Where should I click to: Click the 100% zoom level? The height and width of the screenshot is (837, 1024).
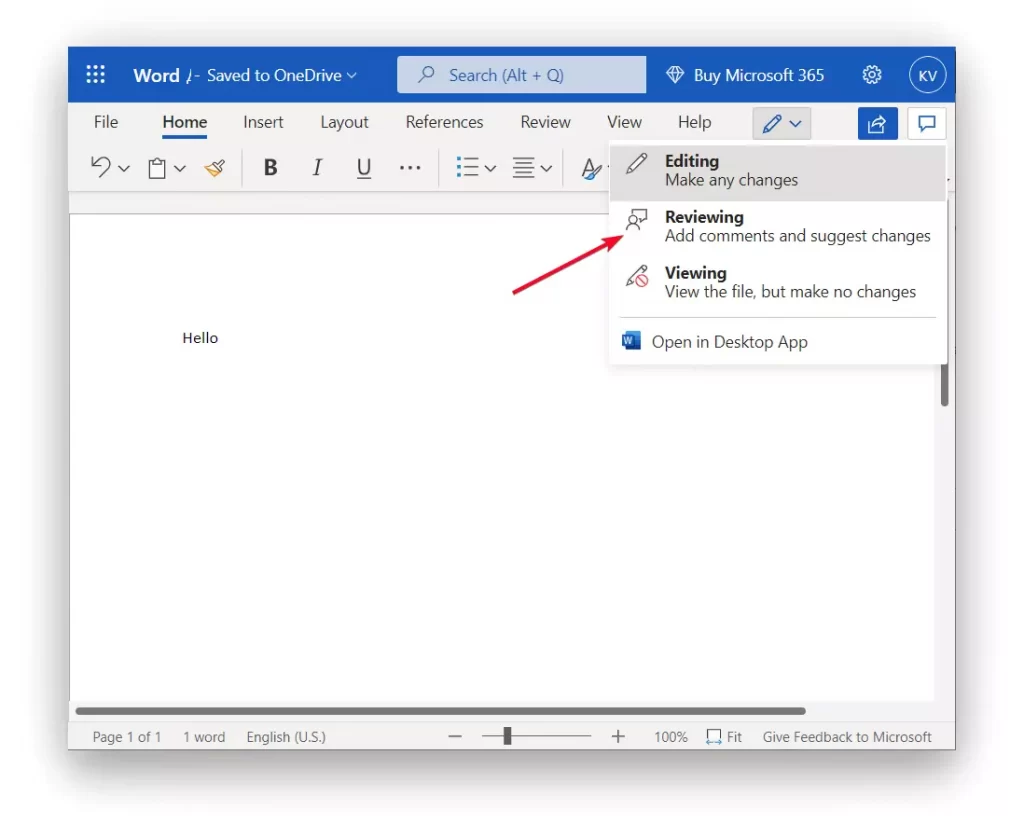pos(671,737)
